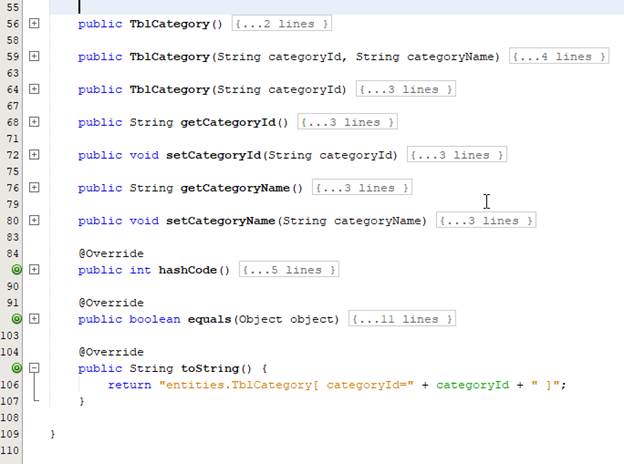Screen dimensions: 624x464
Task: Click the @Override annotation on line 91
Action: [111, 302]
